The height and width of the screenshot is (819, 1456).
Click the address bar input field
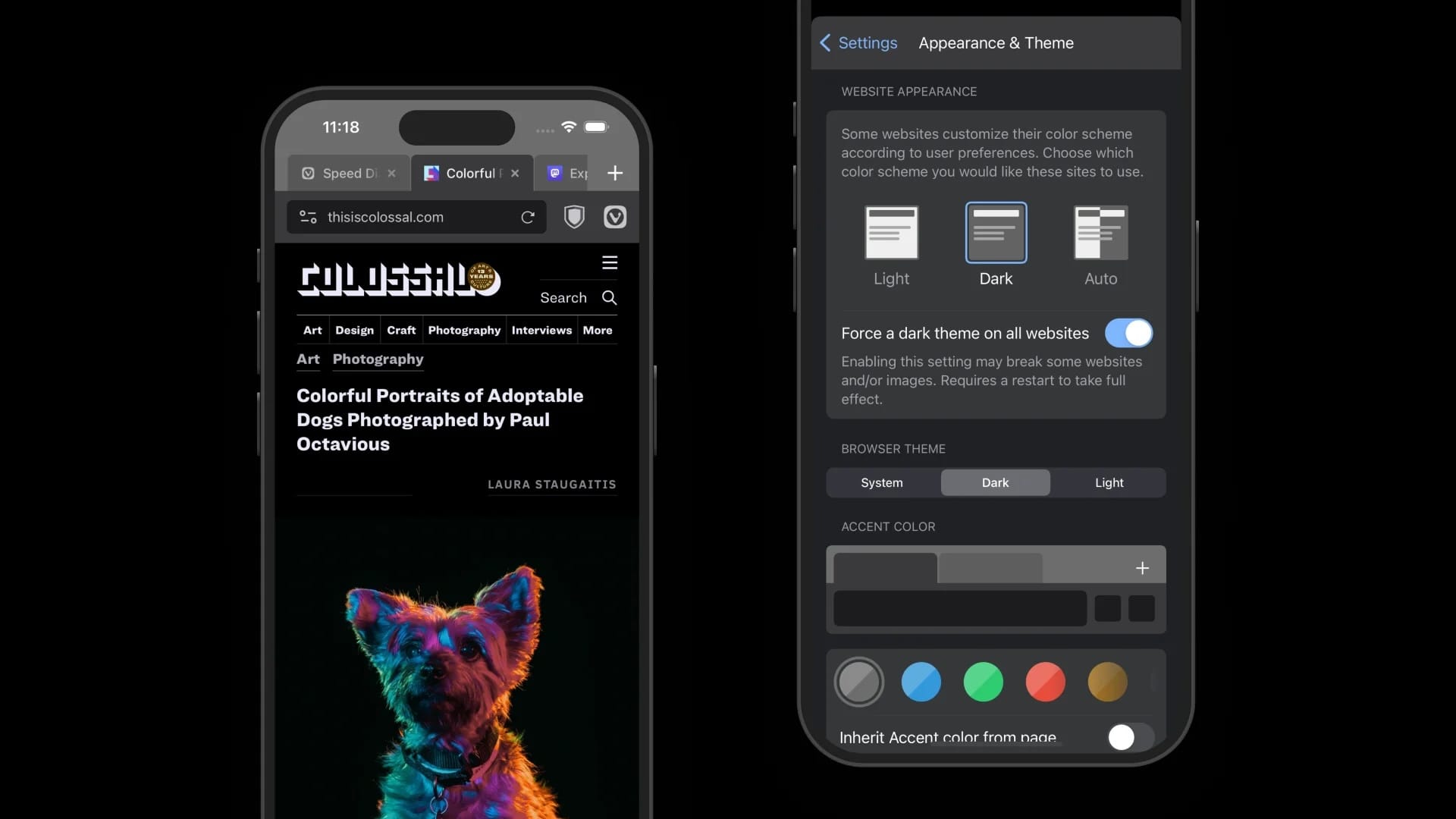[x=416, y=217]
